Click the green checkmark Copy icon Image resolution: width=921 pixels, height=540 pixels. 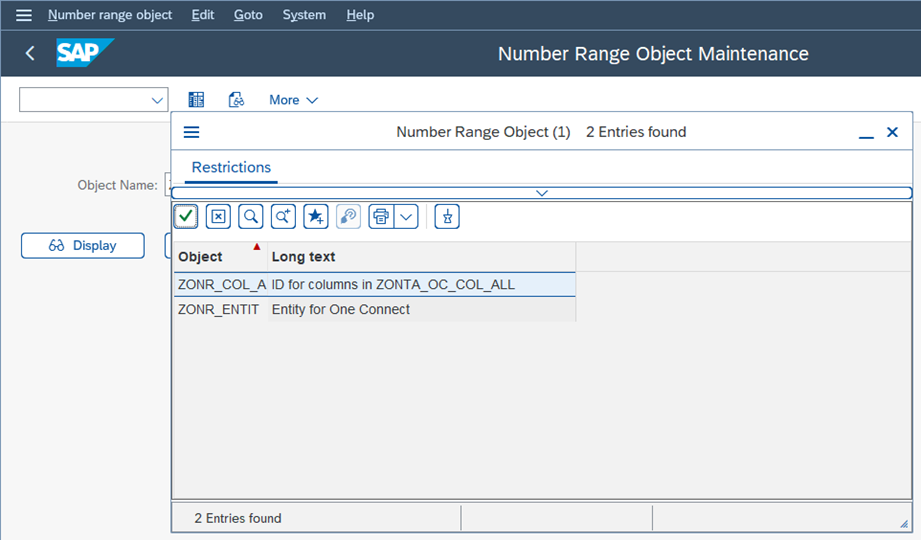coord(185,216)
